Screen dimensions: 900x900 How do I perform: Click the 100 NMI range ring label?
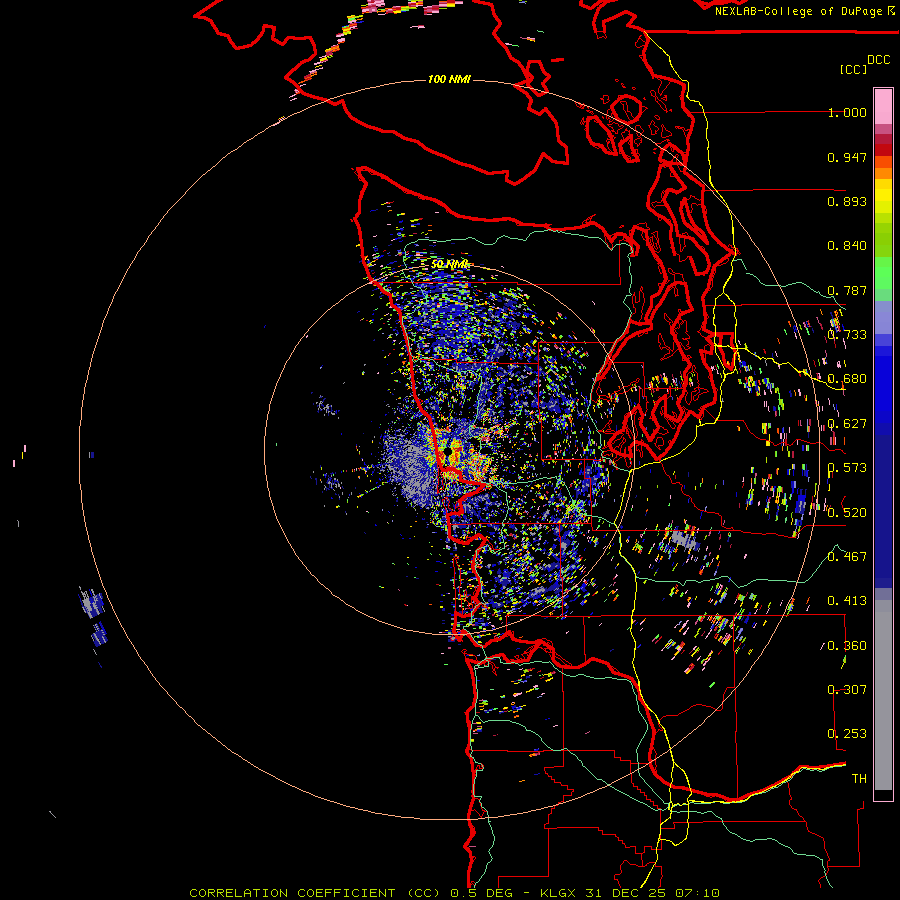[x=449, y=79]
